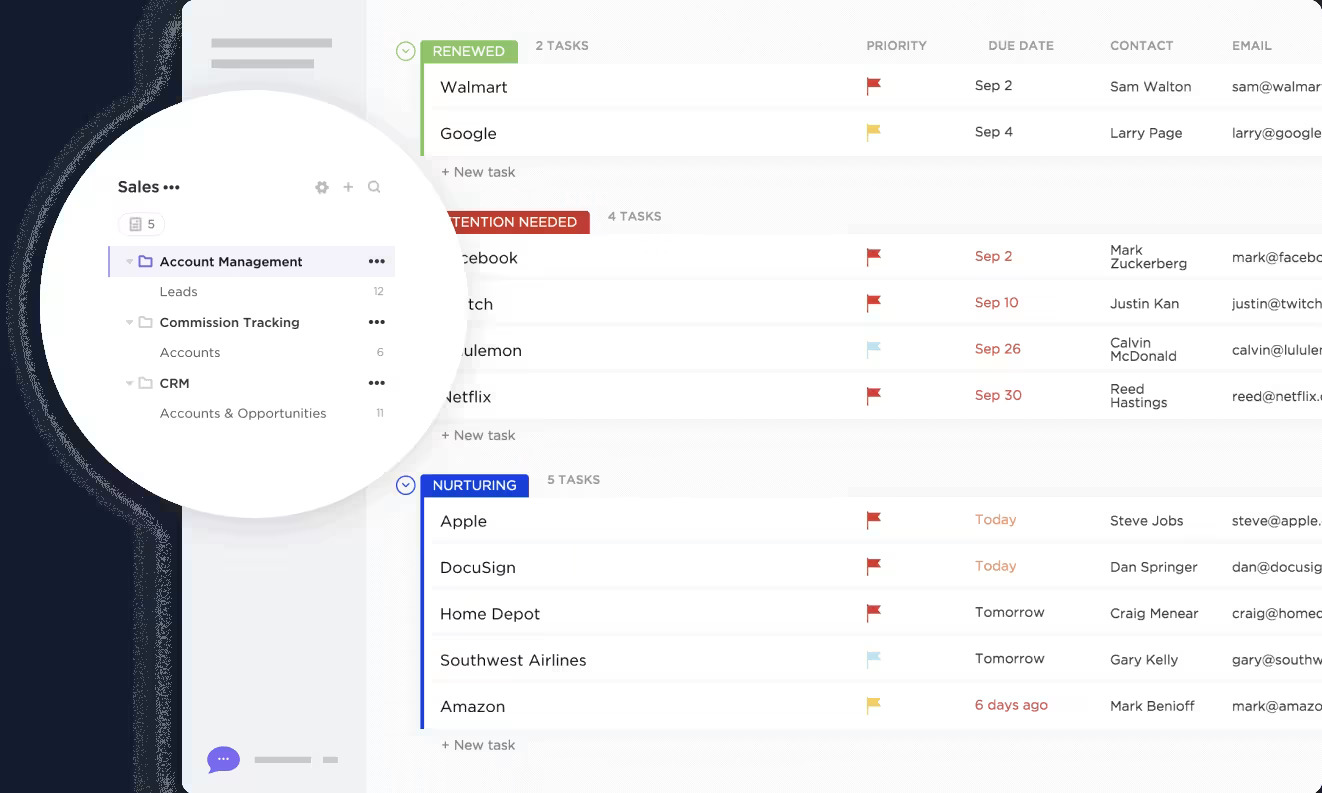Open the Accounts & Opportunities list
Image resolution: width=1322 pixels, height=793 pixels.
click(243, 413)
